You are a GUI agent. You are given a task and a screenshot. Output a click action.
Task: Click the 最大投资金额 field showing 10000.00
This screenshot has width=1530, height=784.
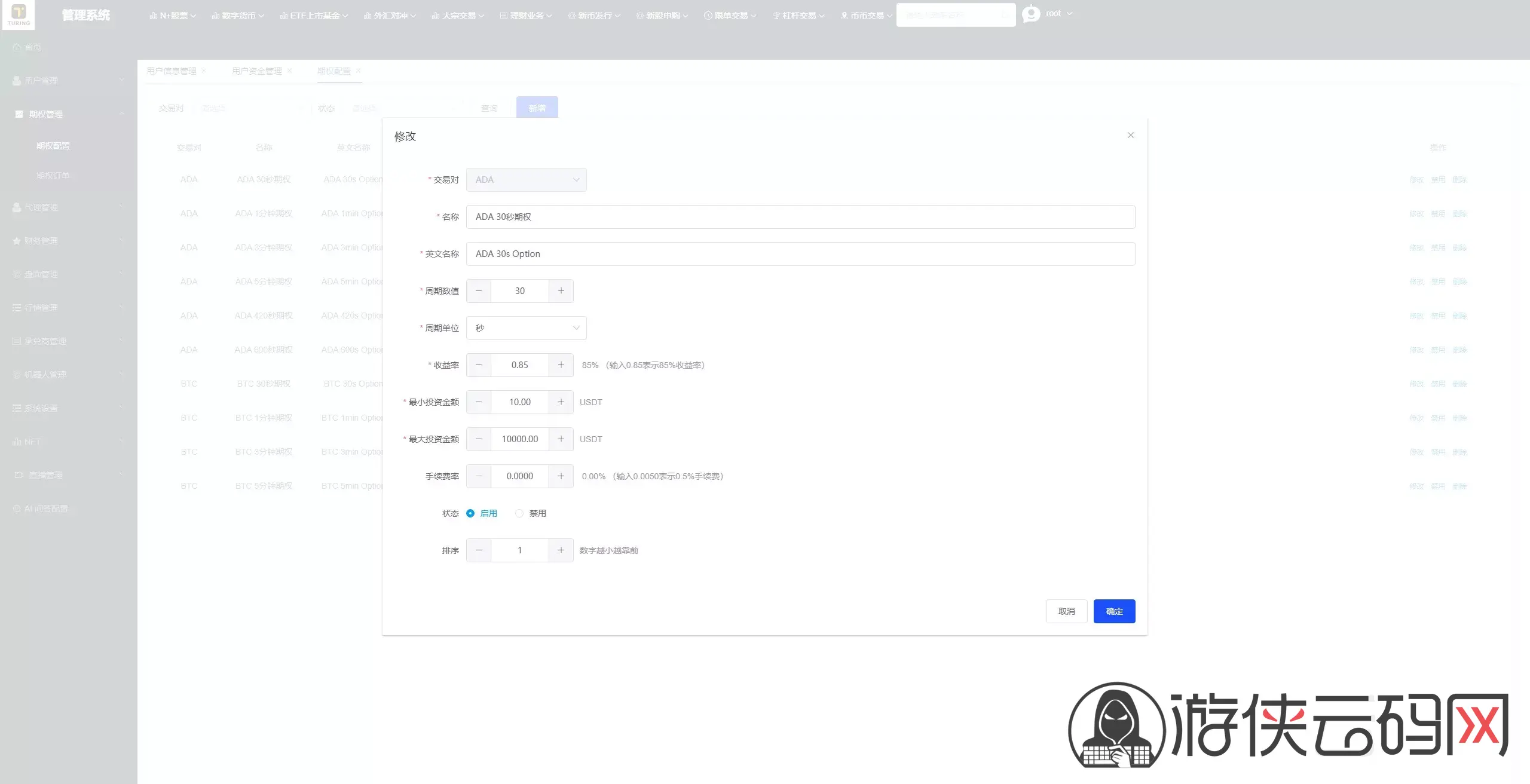(520, 439)
